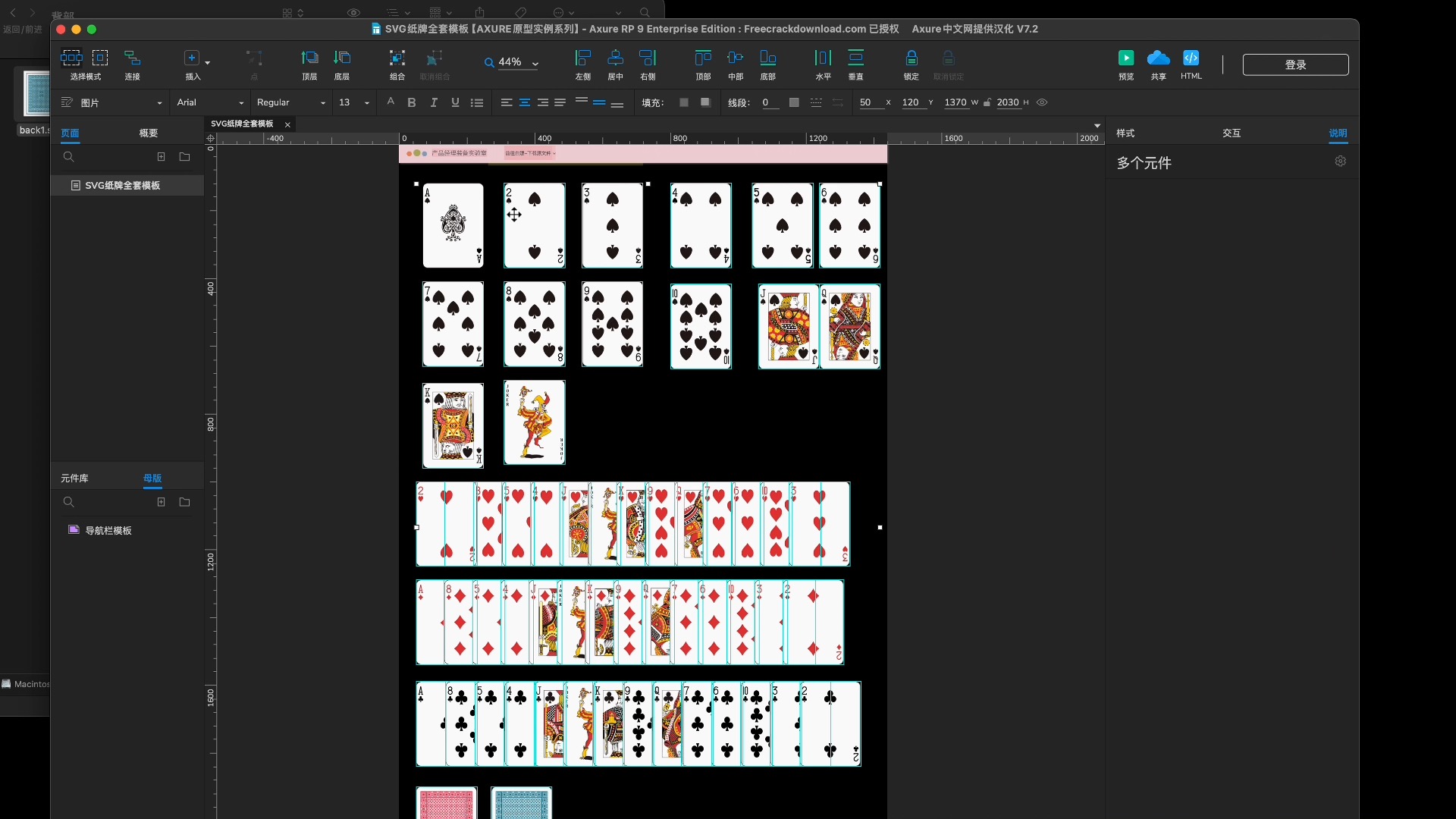Click the Connect (连接) tool icon
Image resolution: width=1456 pixels, height=819 pixels.
[132, 58]
